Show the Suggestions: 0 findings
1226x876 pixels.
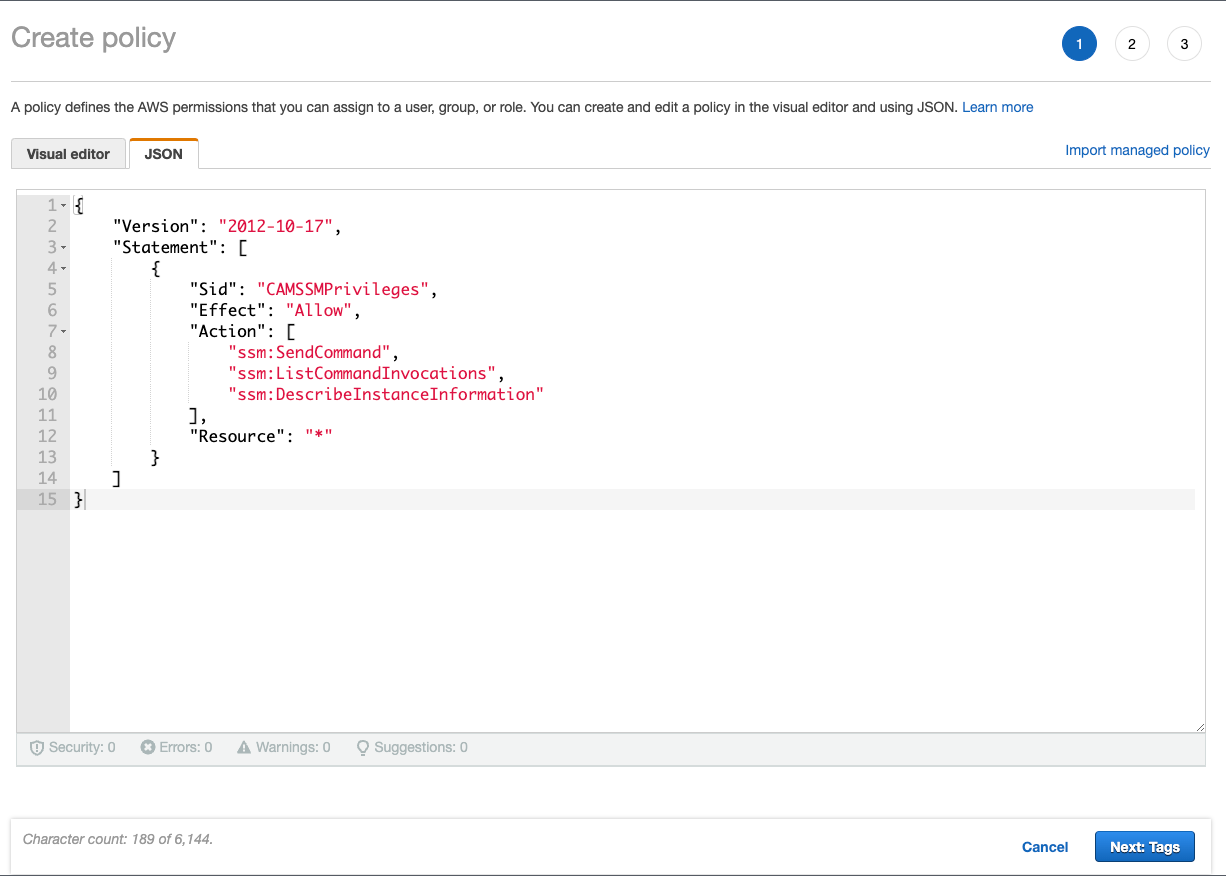pos(412,747)
